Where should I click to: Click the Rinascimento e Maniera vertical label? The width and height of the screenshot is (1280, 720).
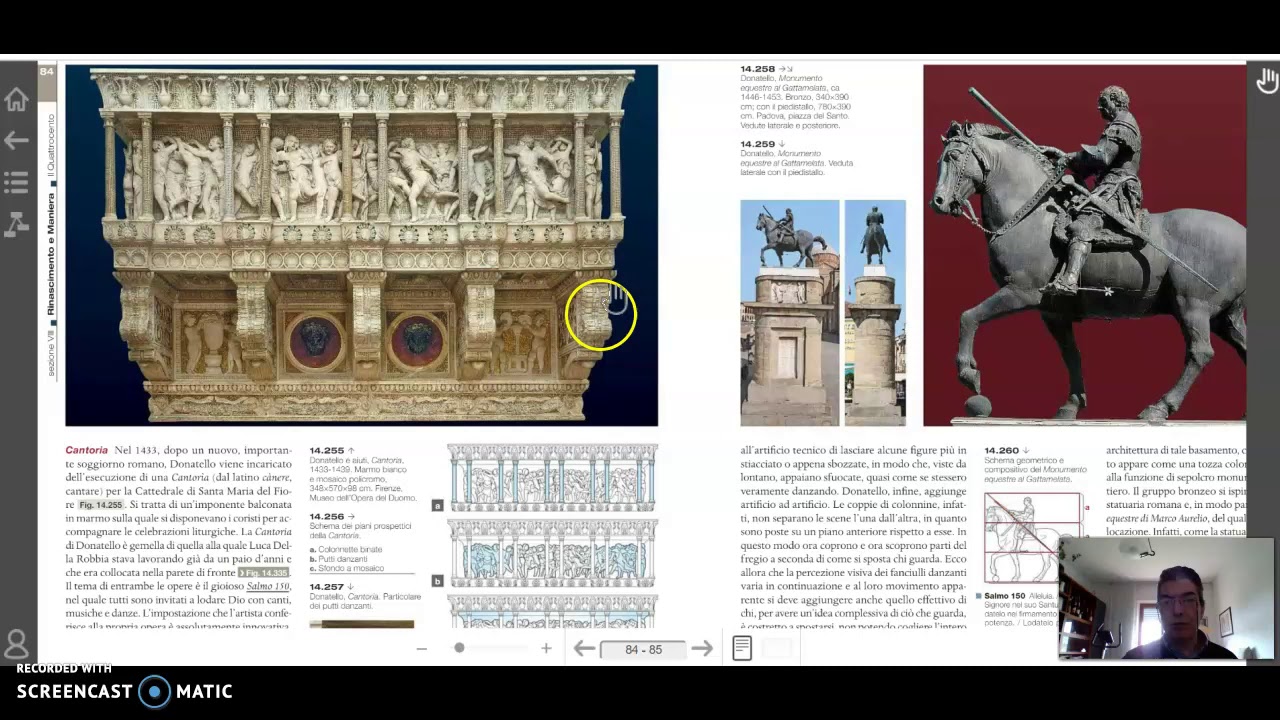click(51, 255)
